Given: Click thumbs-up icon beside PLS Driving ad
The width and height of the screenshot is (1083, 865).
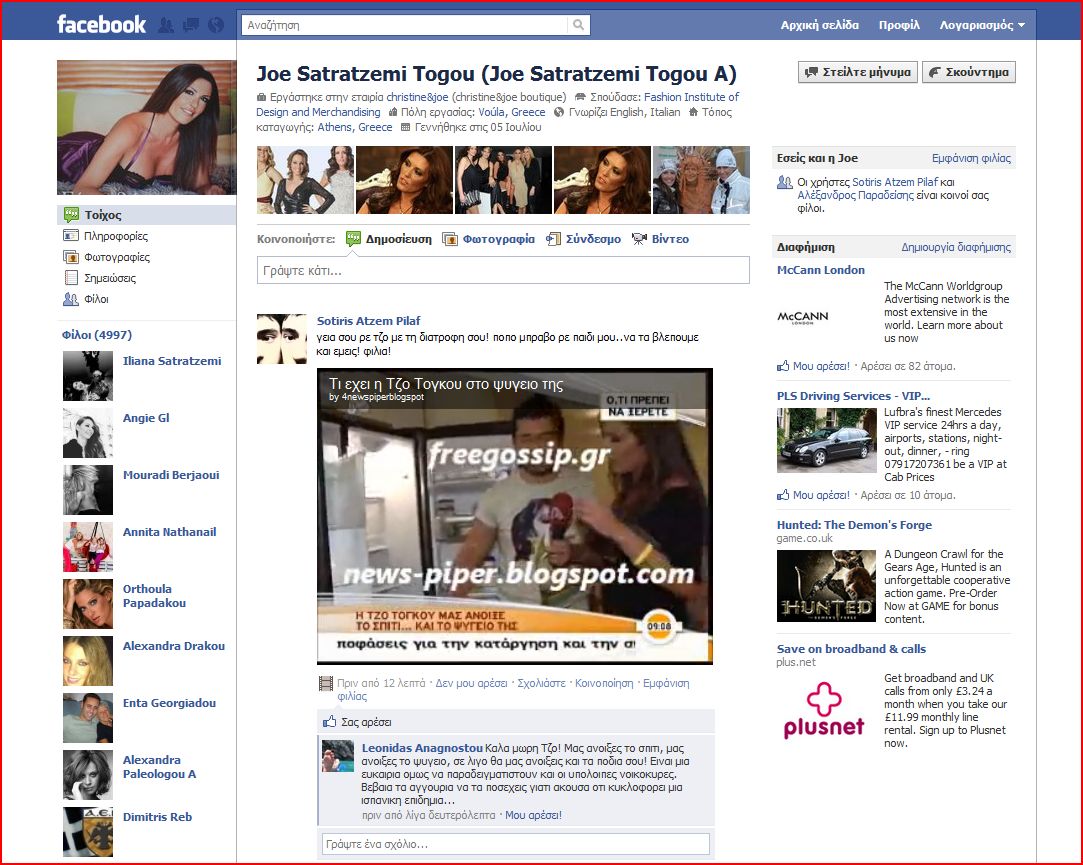Looking at the screenshot, I should pos(783,495).
